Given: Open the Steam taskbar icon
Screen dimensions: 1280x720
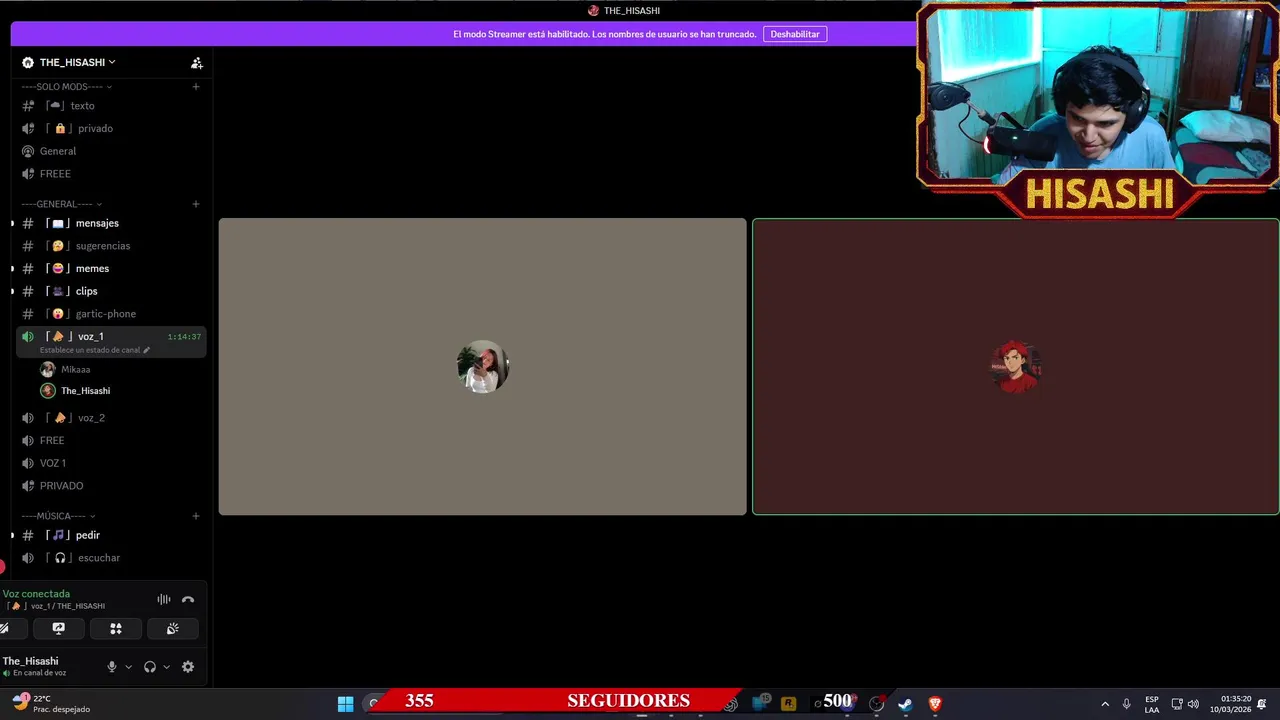Looking at the screenshot, I should 905,704.
